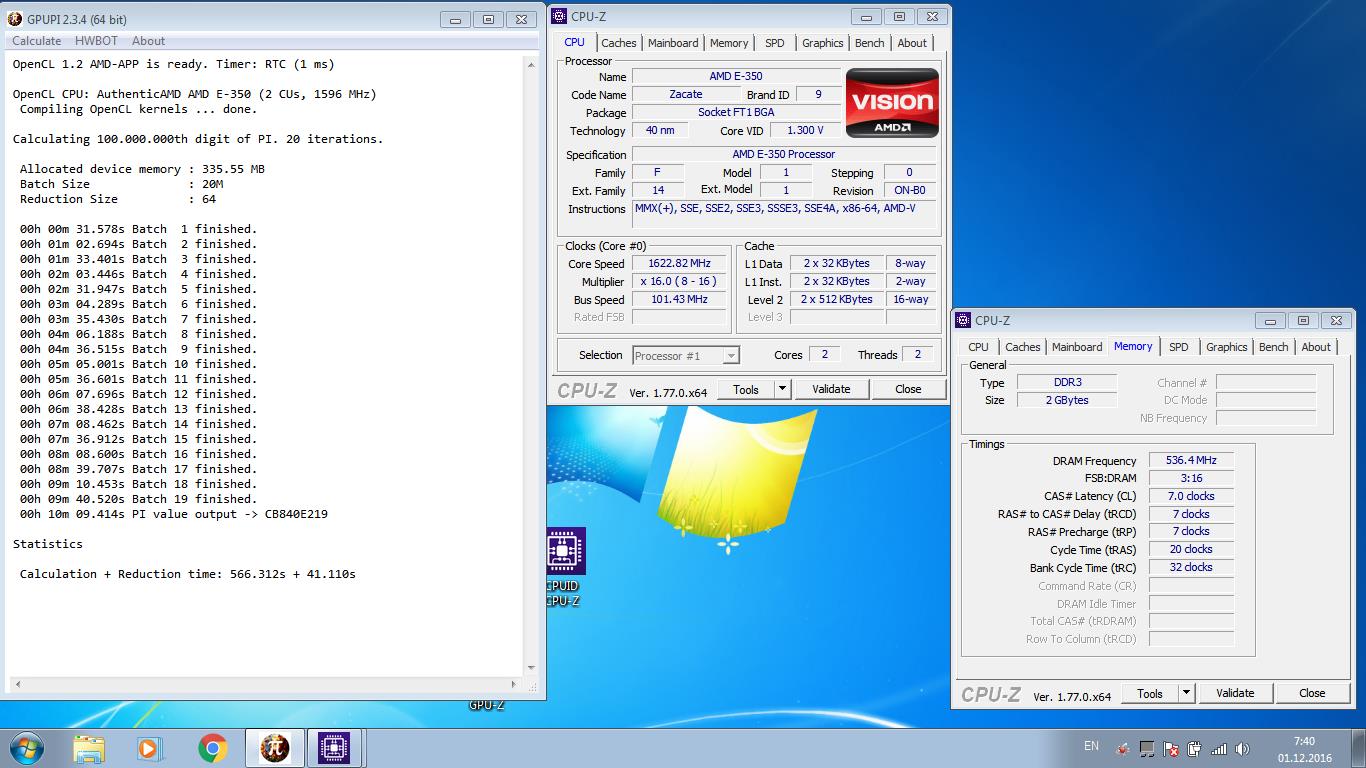
Task: Select CPU tab in the CPU-Z Memory window
Action: (x=979, y=347)
